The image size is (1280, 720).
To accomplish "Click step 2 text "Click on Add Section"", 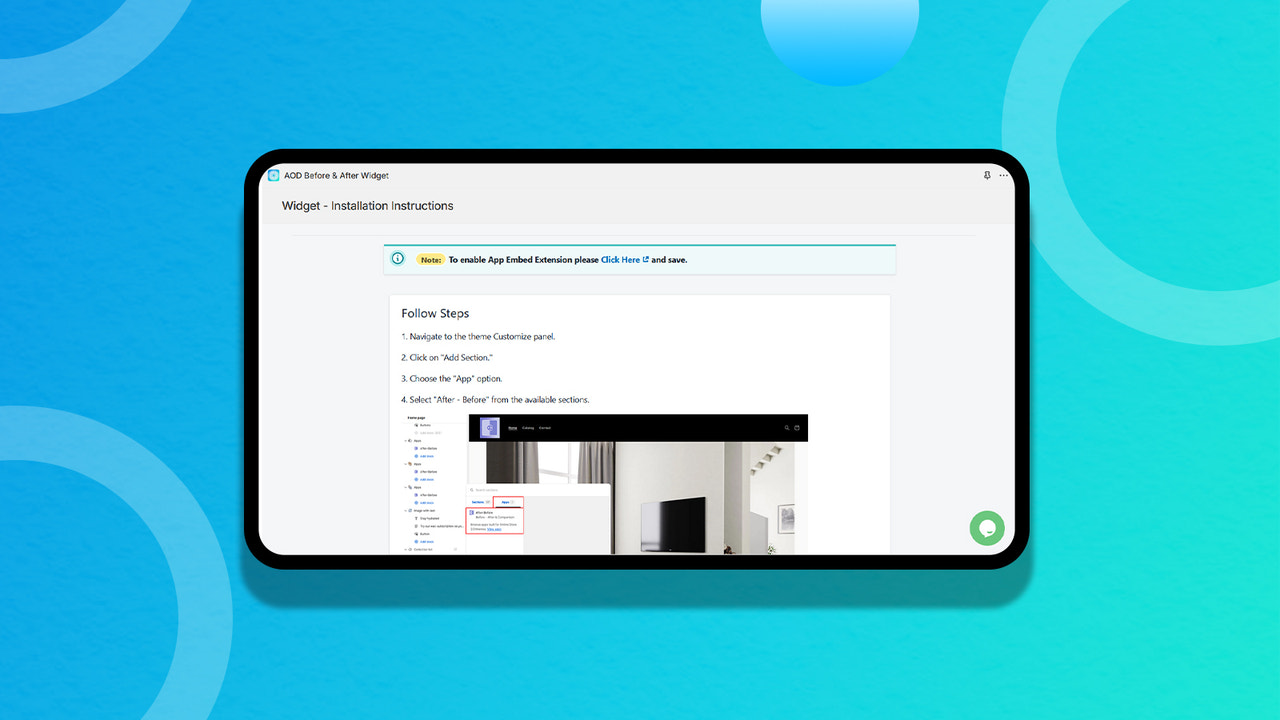I will click(x=447, y=358).
